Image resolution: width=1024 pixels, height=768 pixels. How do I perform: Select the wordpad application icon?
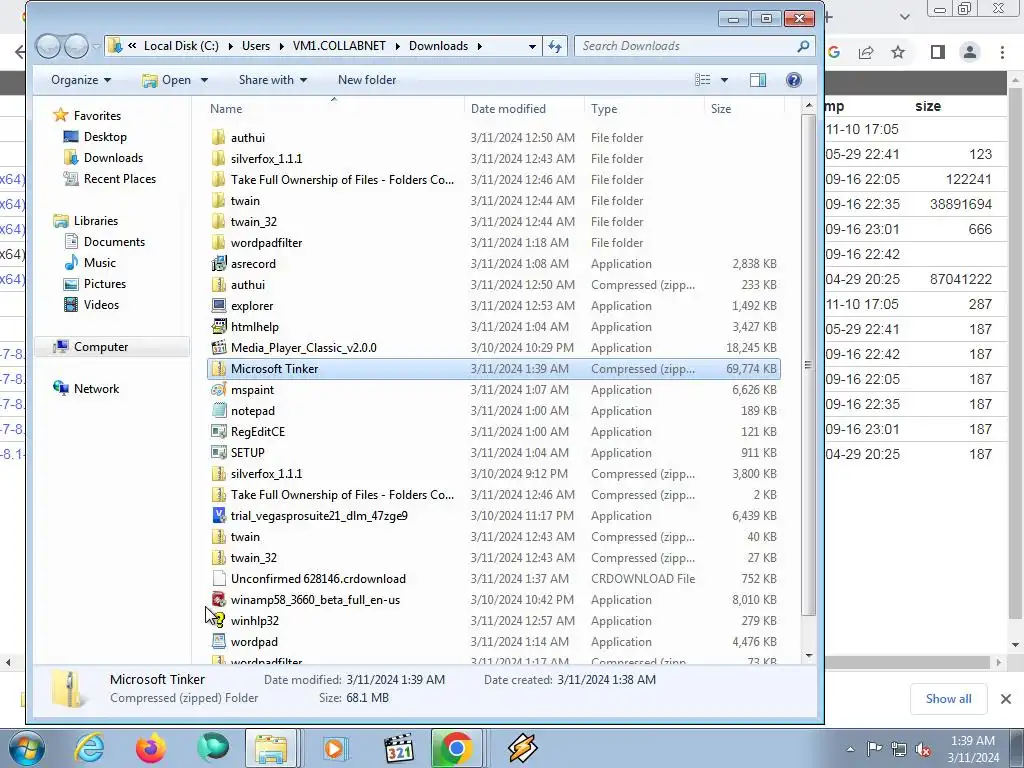(219, 642)
